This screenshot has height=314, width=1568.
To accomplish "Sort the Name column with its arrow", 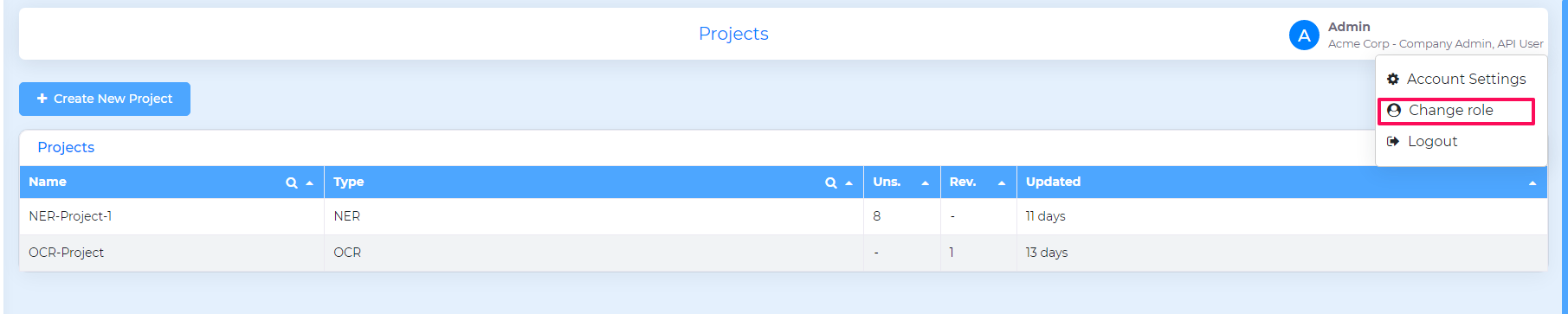I will 309,183.
